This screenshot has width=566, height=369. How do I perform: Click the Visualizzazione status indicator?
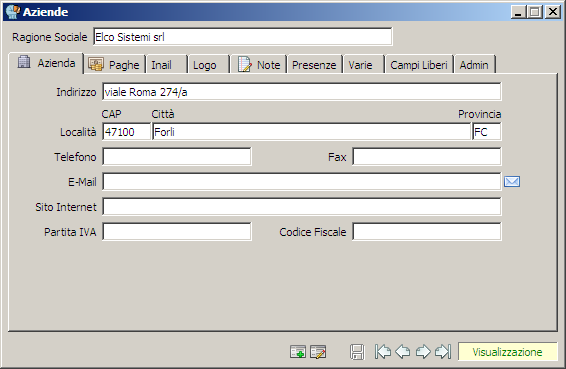508,352
